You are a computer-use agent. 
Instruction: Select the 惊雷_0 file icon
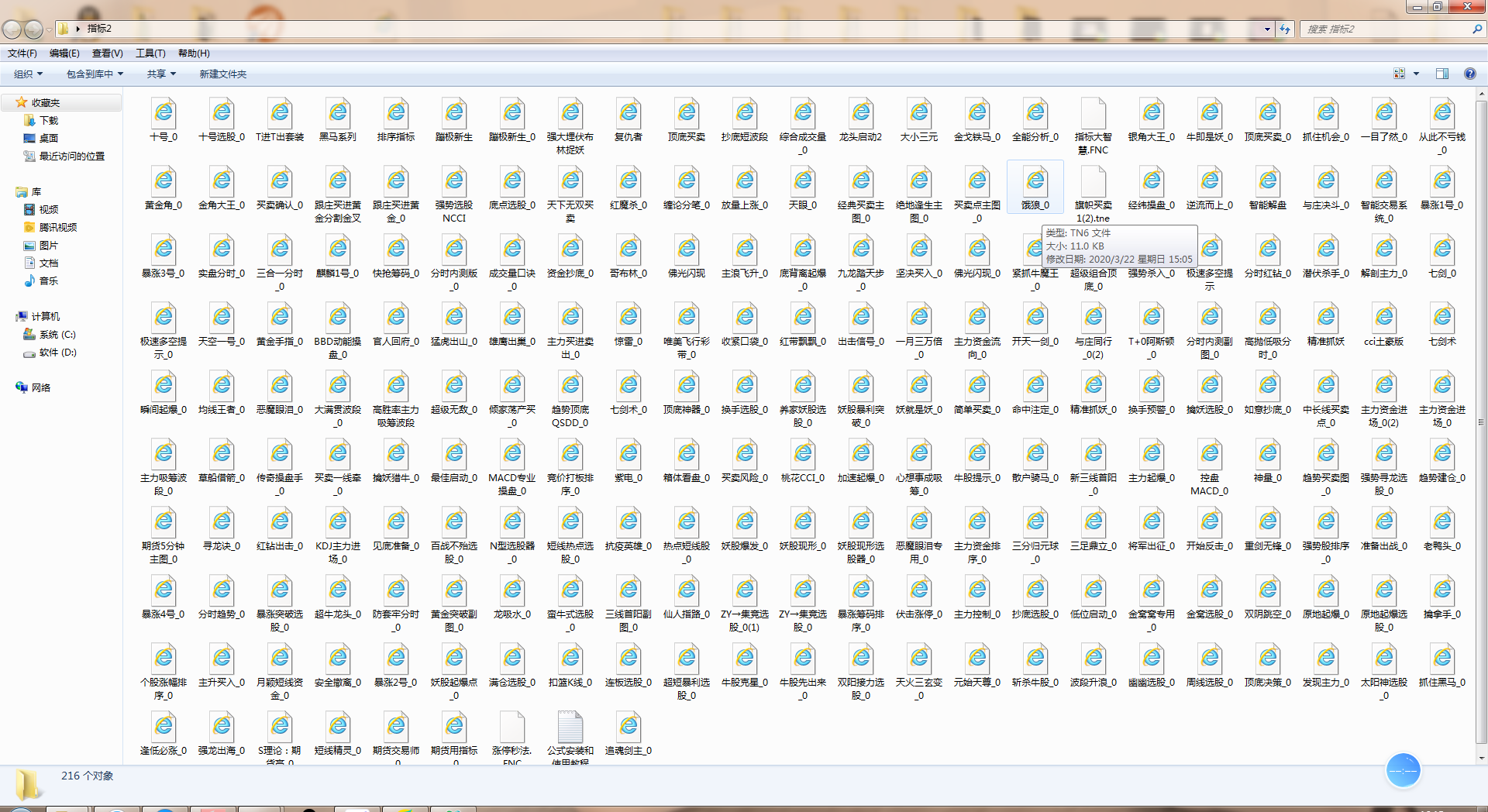629,318
